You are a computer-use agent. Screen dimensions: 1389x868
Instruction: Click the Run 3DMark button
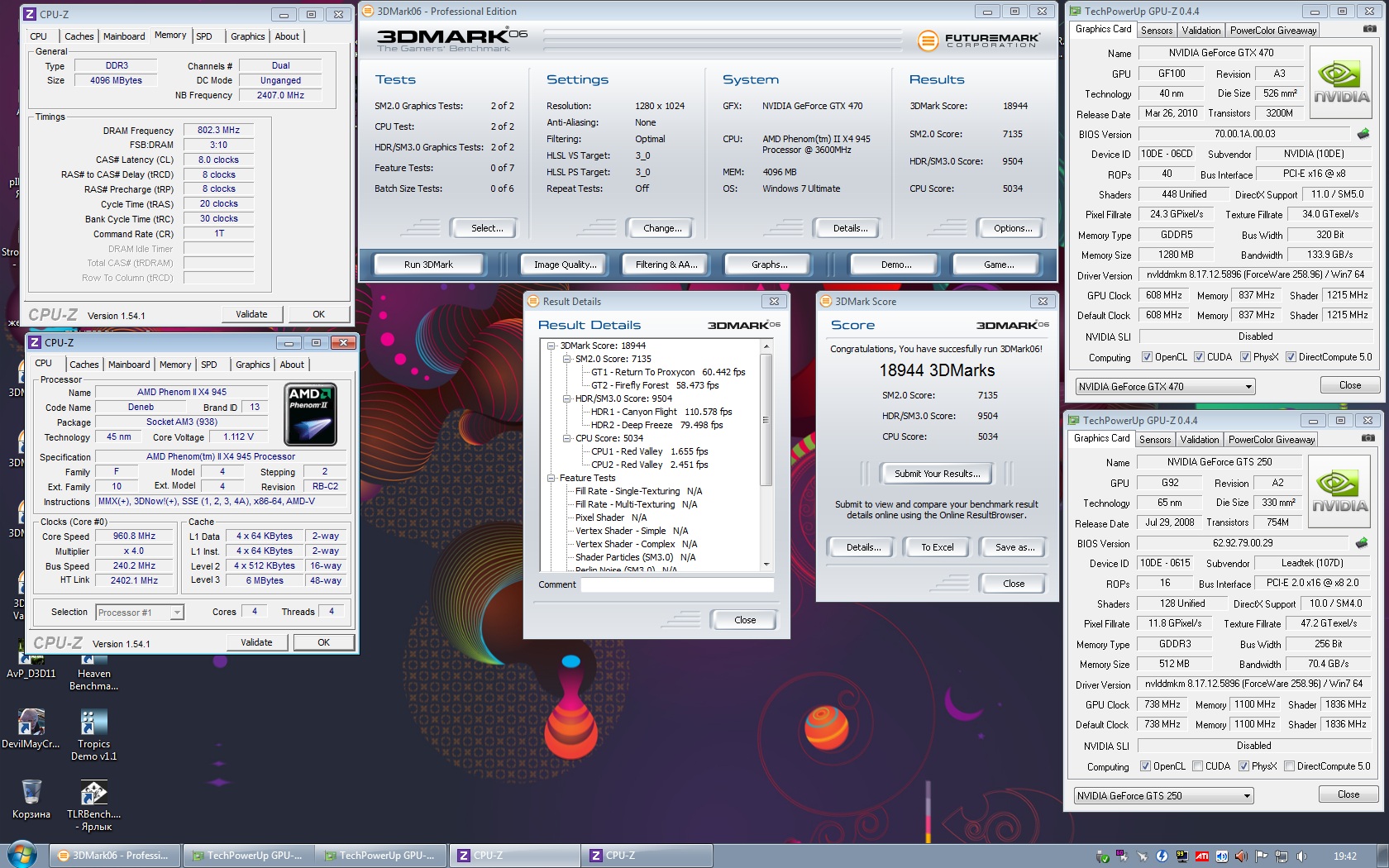(x=428, y=265)
